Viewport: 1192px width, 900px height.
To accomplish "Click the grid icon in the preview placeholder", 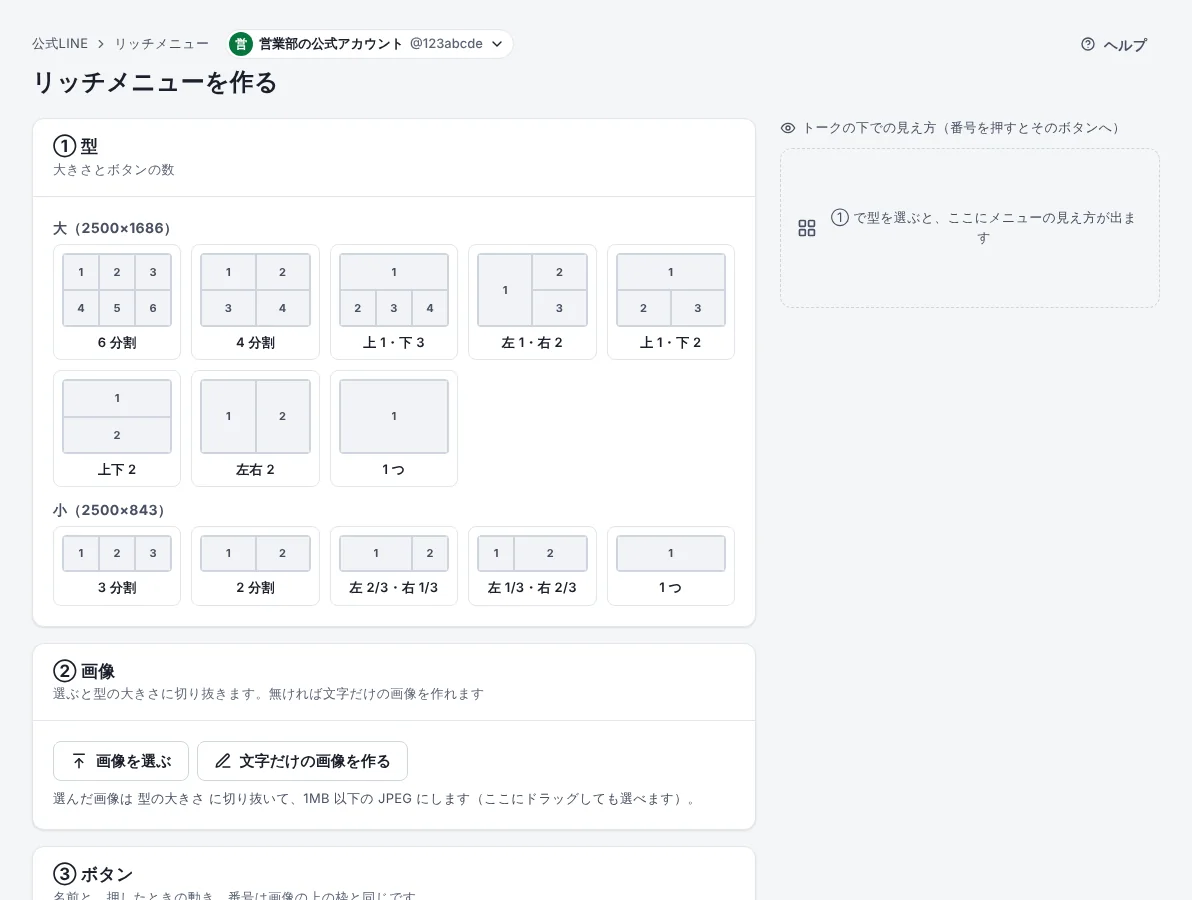I will pos(807,228).
